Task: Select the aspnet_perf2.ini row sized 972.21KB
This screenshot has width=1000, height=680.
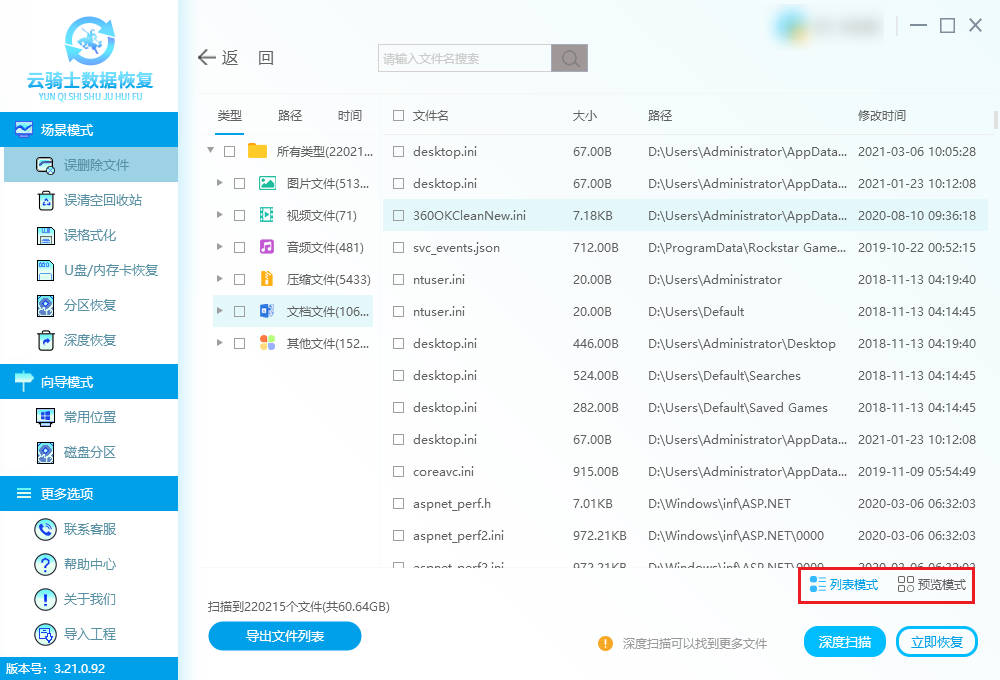Action: [x=686, y=535]
